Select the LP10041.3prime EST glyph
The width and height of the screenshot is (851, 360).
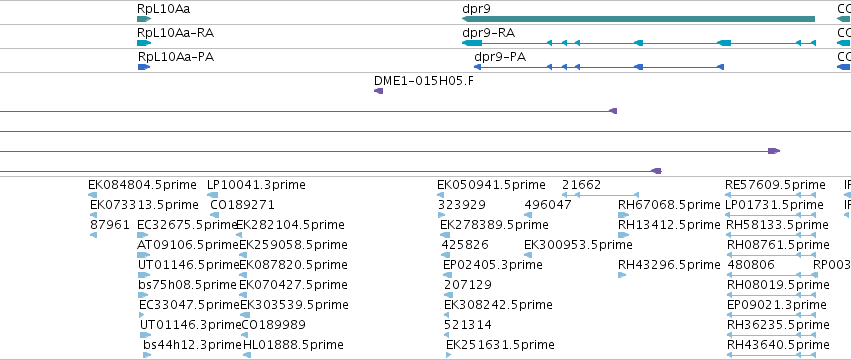213,195
